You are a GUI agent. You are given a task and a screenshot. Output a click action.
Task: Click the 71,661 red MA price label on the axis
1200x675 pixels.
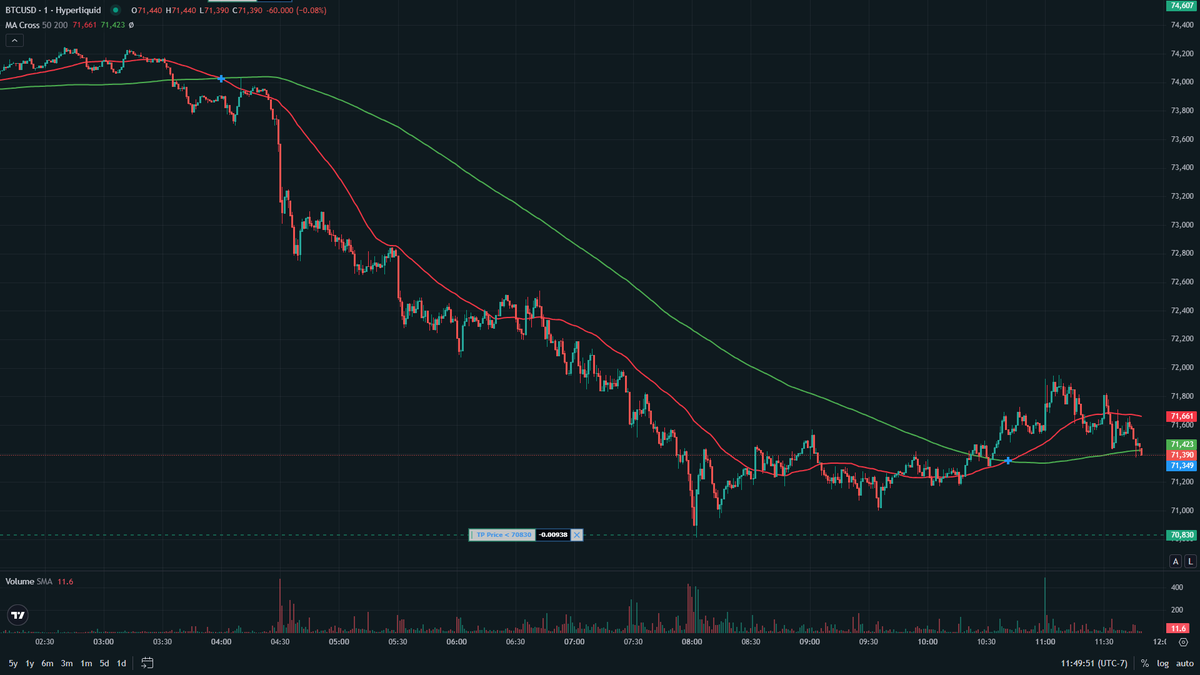[x=1182, y=416]
